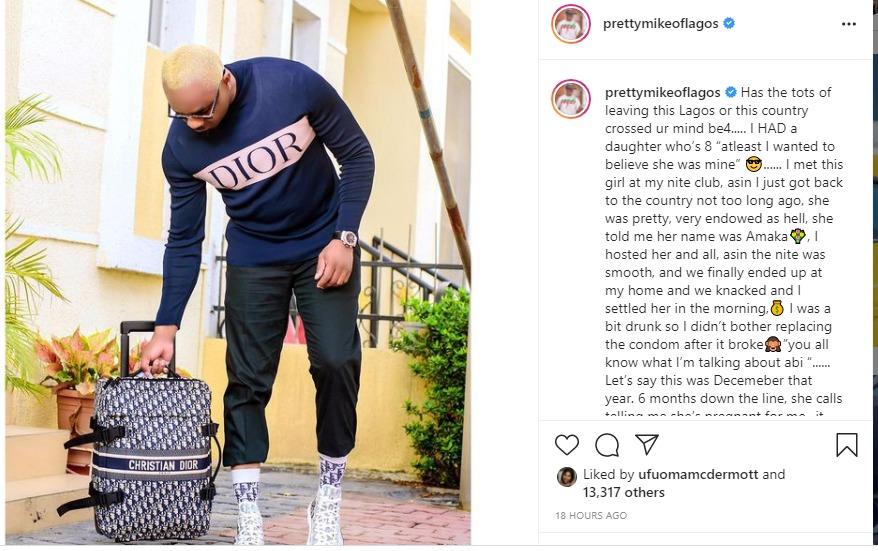Click the 18 HOURS AGO timestamp

point(591,515)
